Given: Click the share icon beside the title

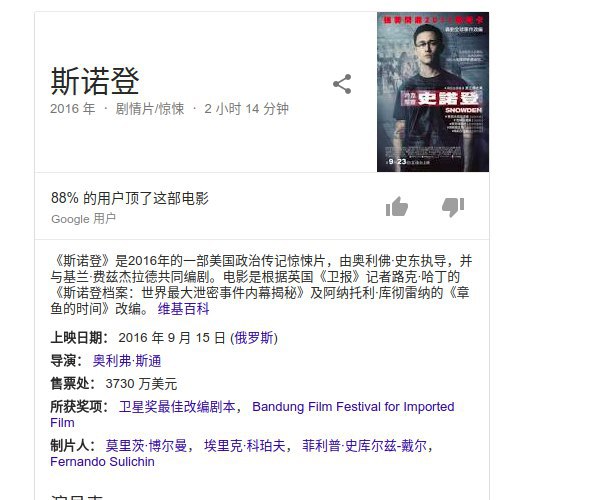Looking at the screenshot, I should (x=342, y=84).
